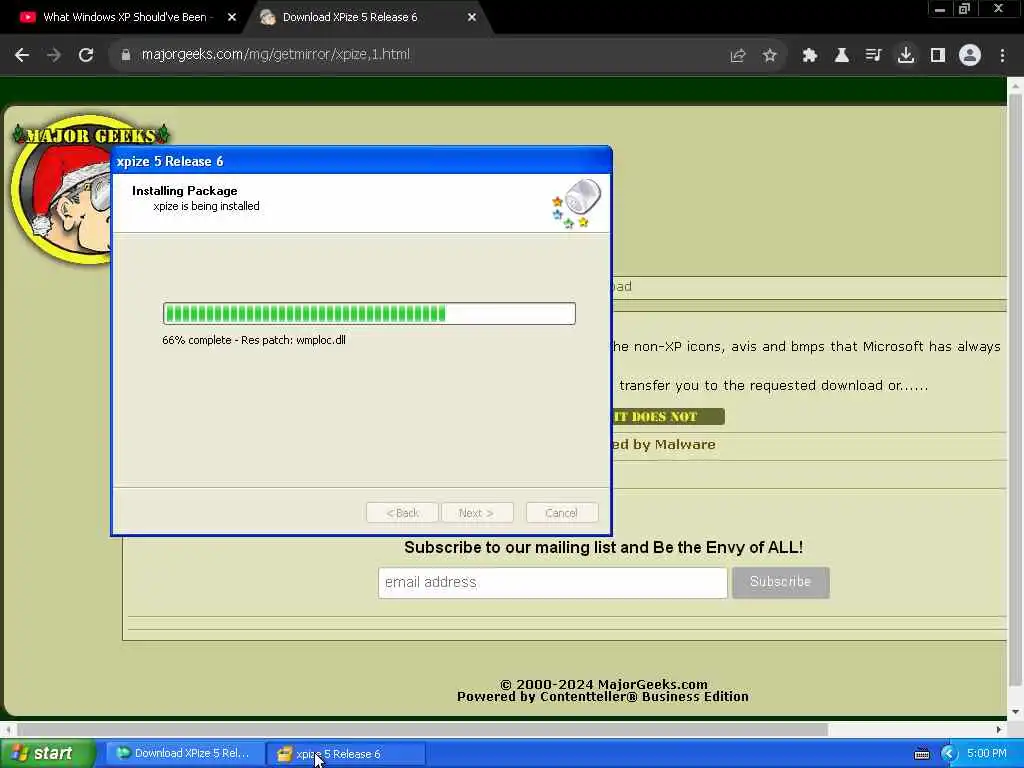1024x768 pixels.
Task: Open Chrome three-dot menu
Action: (x=1002, y=56)
